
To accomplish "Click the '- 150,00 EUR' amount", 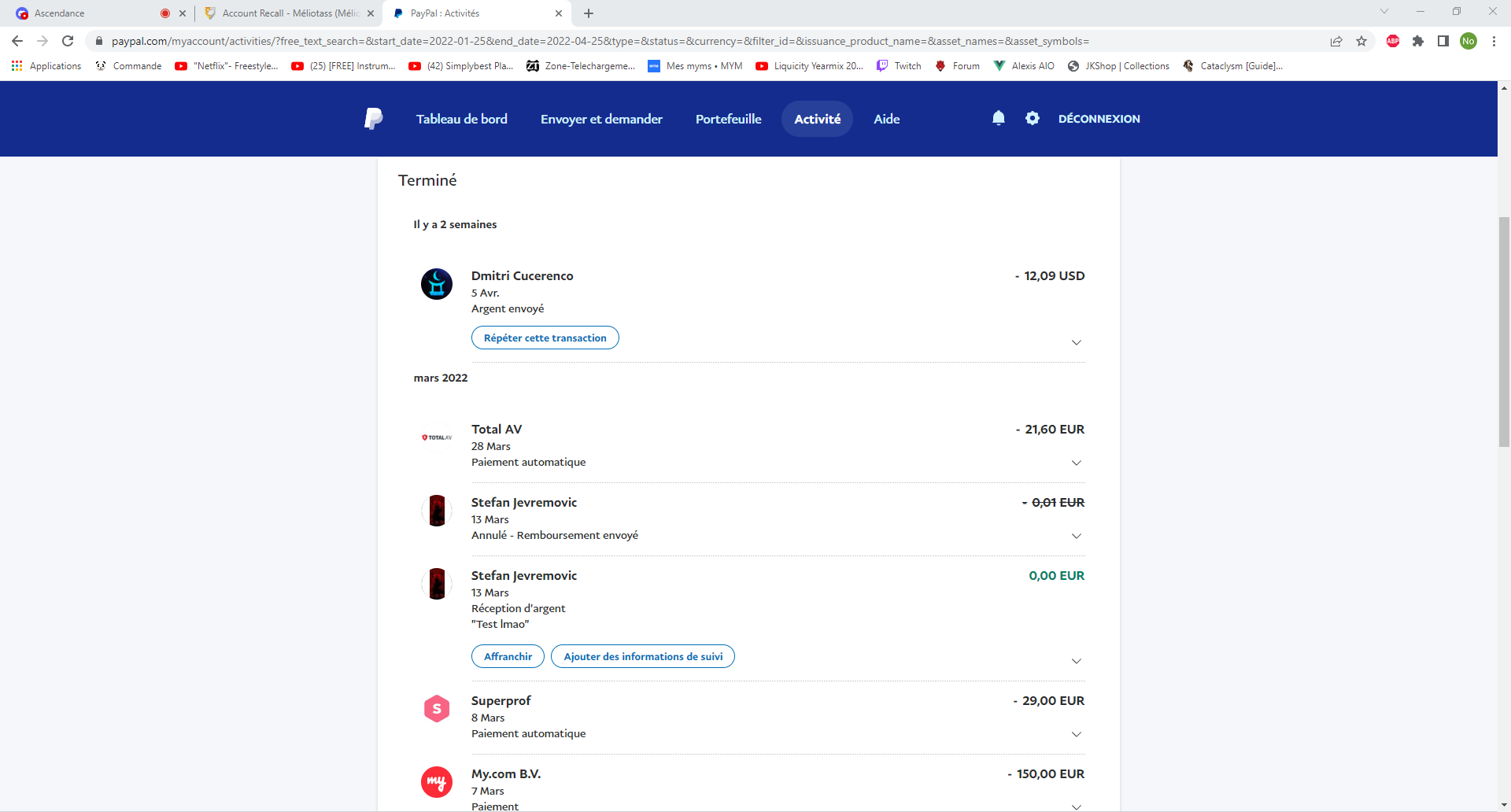I will click(x=1046, y=774).
